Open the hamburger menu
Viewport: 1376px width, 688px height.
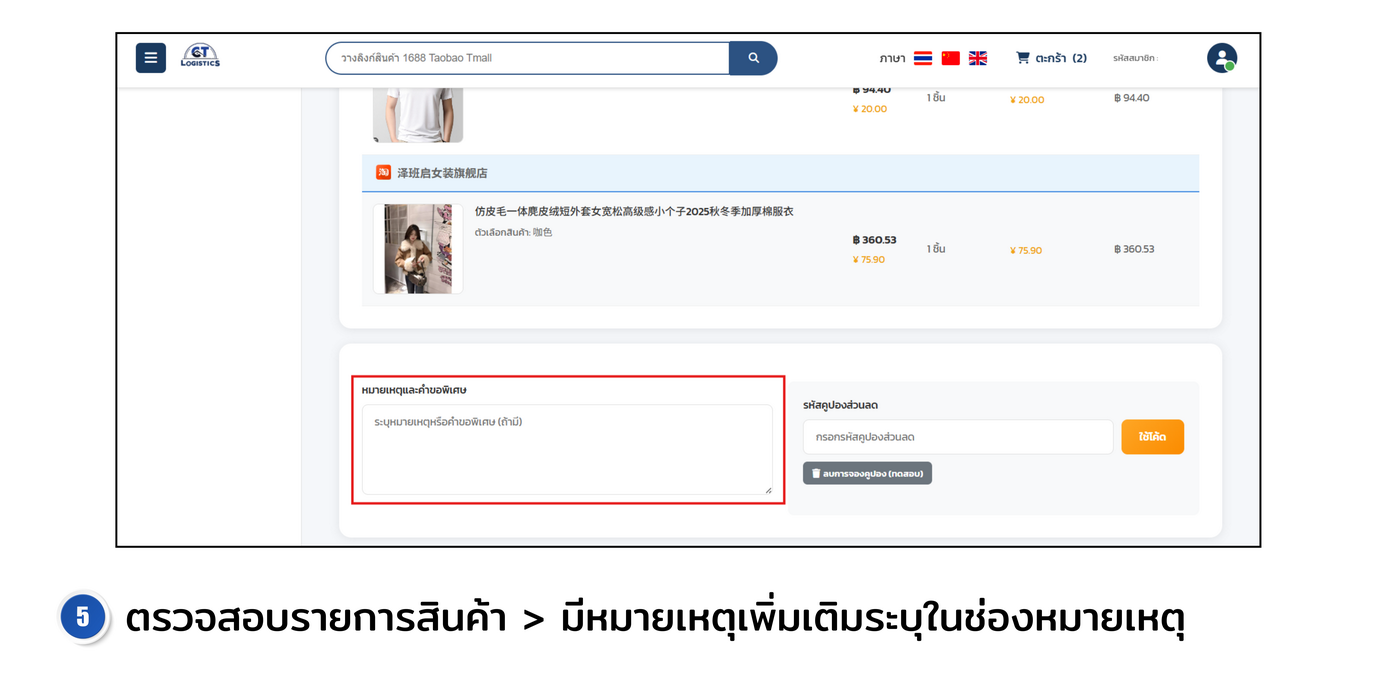[x=150, y=58]
